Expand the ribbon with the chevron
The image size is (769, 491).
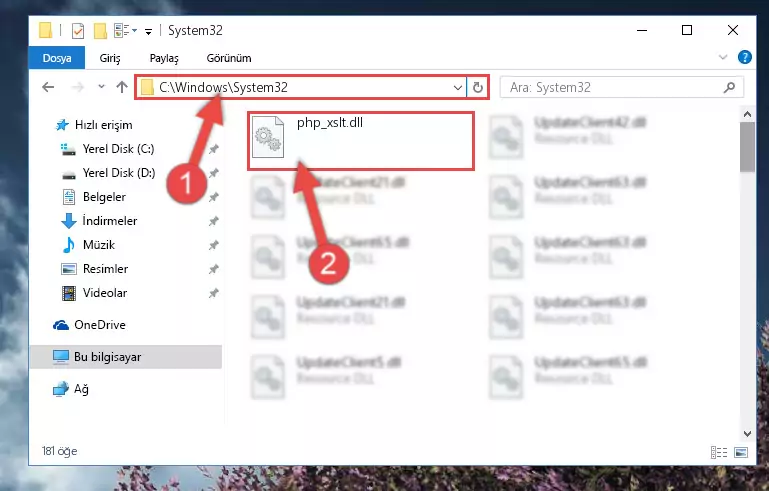(x=723, y=57)
